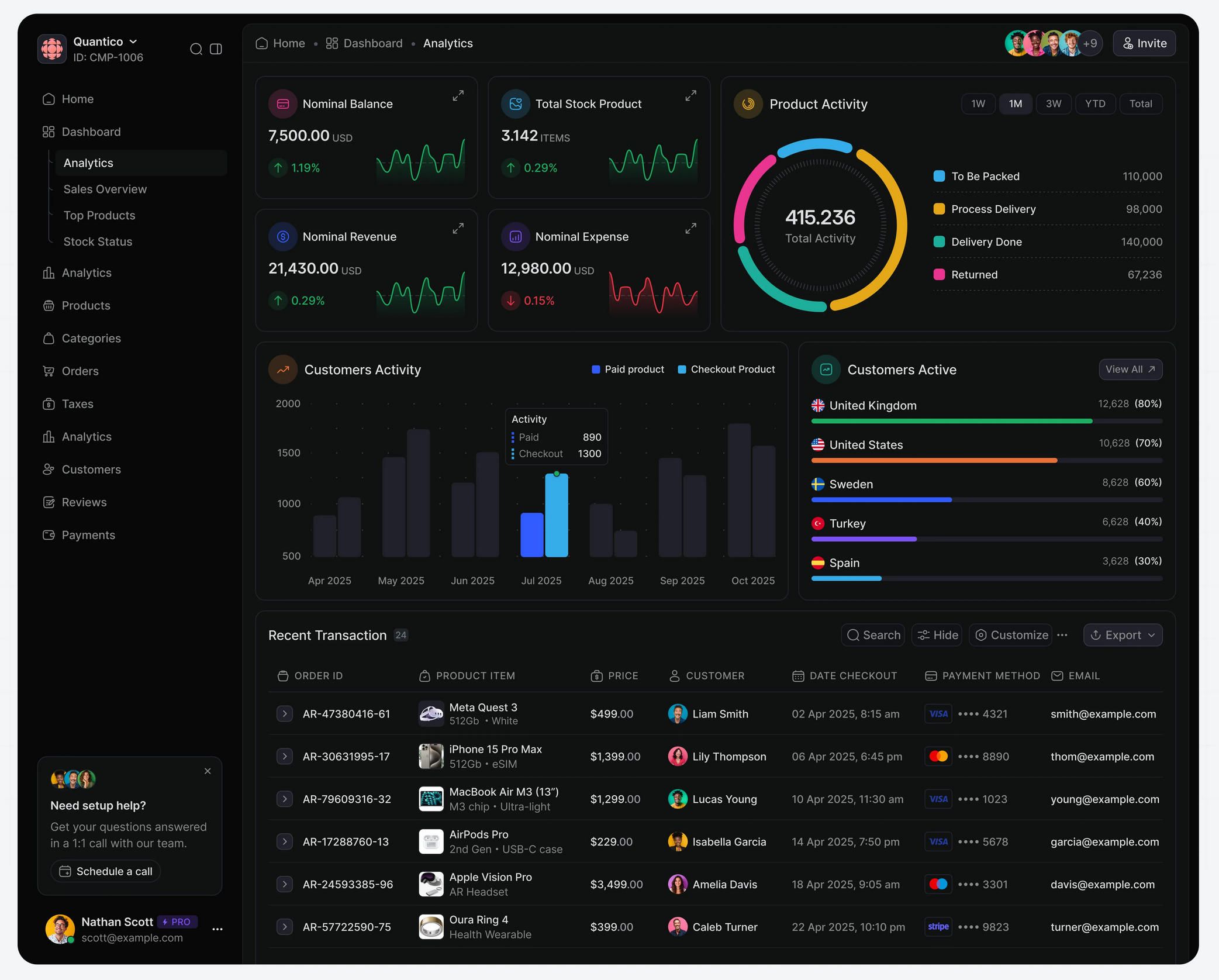
Task: Click the +9 team avatars group
Action: coord(1091,43)
